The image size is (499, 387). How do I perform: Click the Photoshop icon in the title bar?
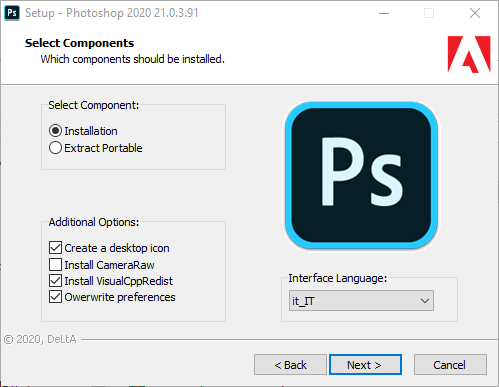12,13
